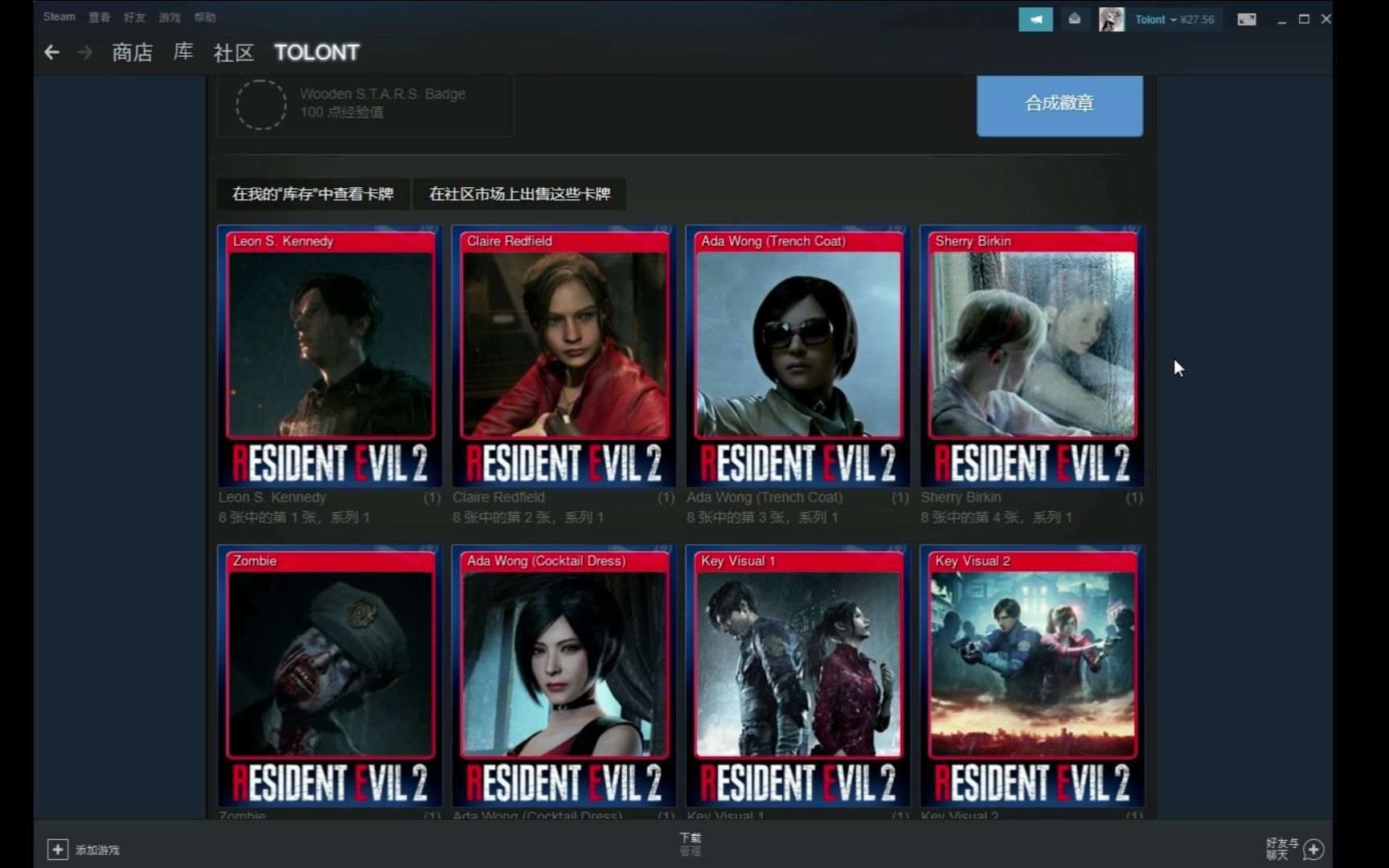The width and height of the screenshot is (1389, 868).
Task: Click the ¥27.56 wallet balance
Action: 1197,19
